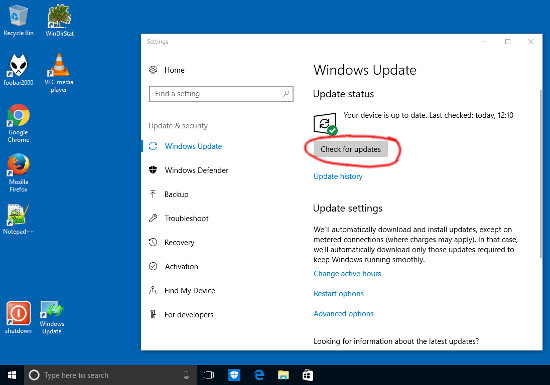Open Microsoft Store from the taskbar
550x385 pixels.
coord(308,375)
